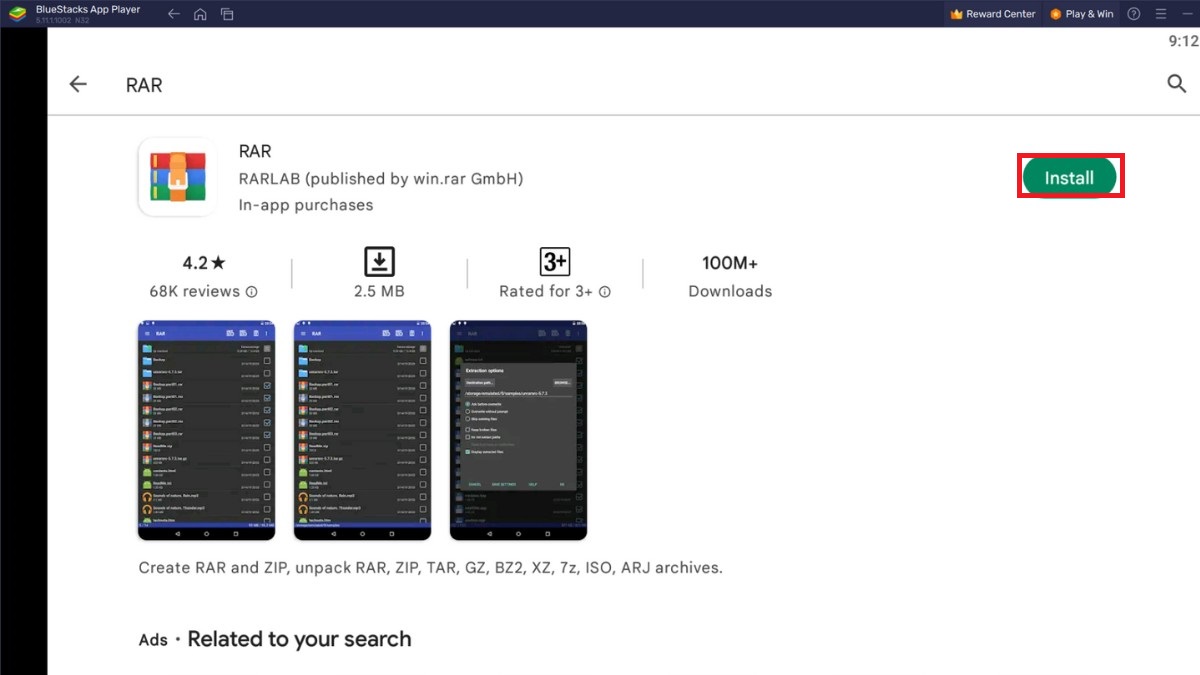Click the RAR app icon
The height and width of the screenshot is (675, 1200).
pos(177,177)
